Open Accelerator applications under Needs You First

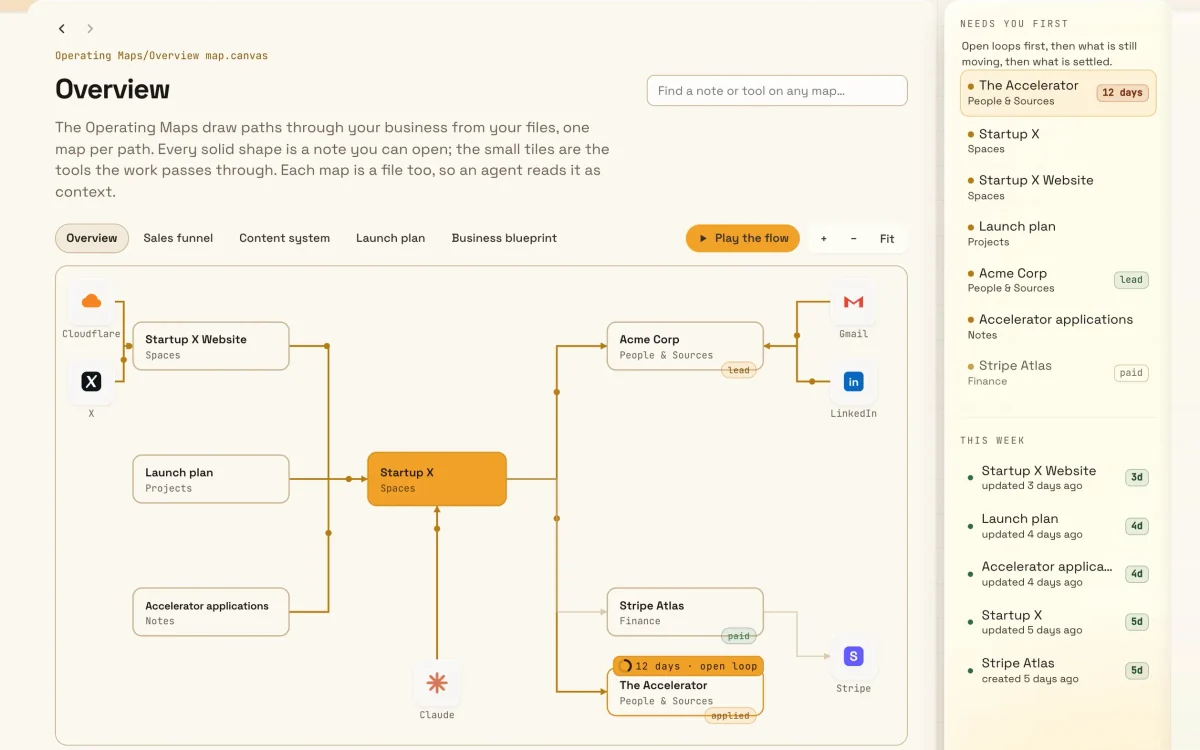[1058, 326]
